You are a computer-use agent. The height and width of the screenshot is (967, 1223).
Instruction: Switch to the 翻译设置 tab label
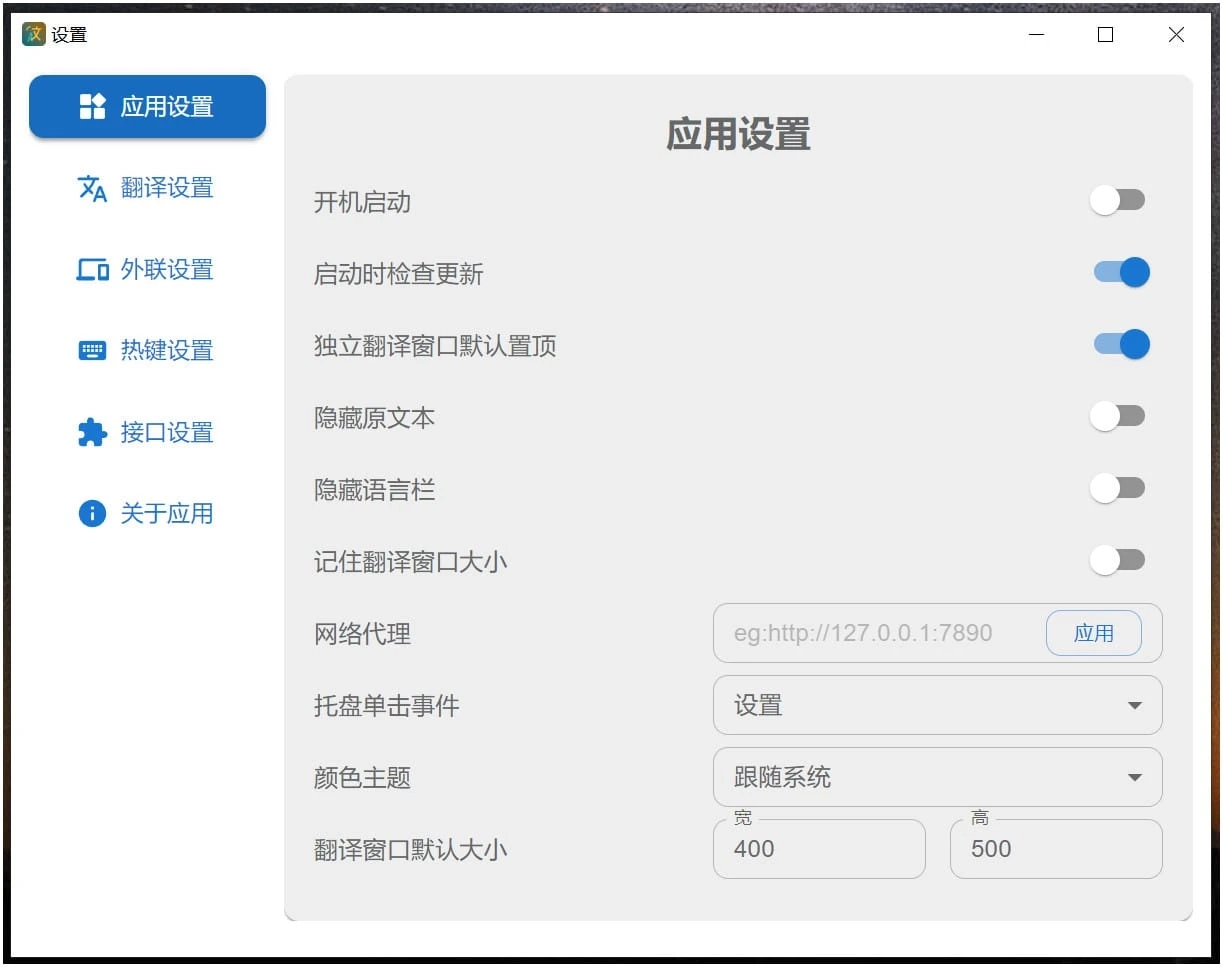167,188
